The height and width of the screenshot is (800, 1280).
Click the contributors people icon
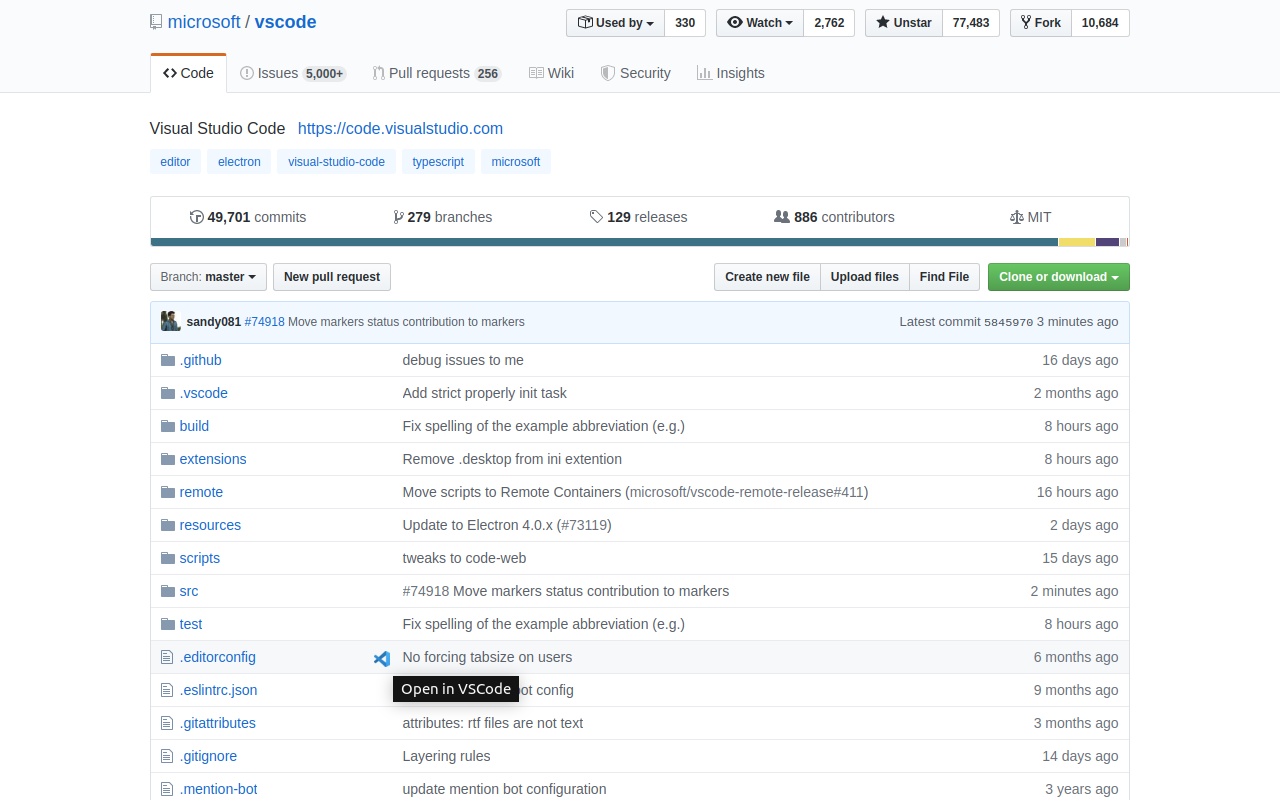click(782, 217)
